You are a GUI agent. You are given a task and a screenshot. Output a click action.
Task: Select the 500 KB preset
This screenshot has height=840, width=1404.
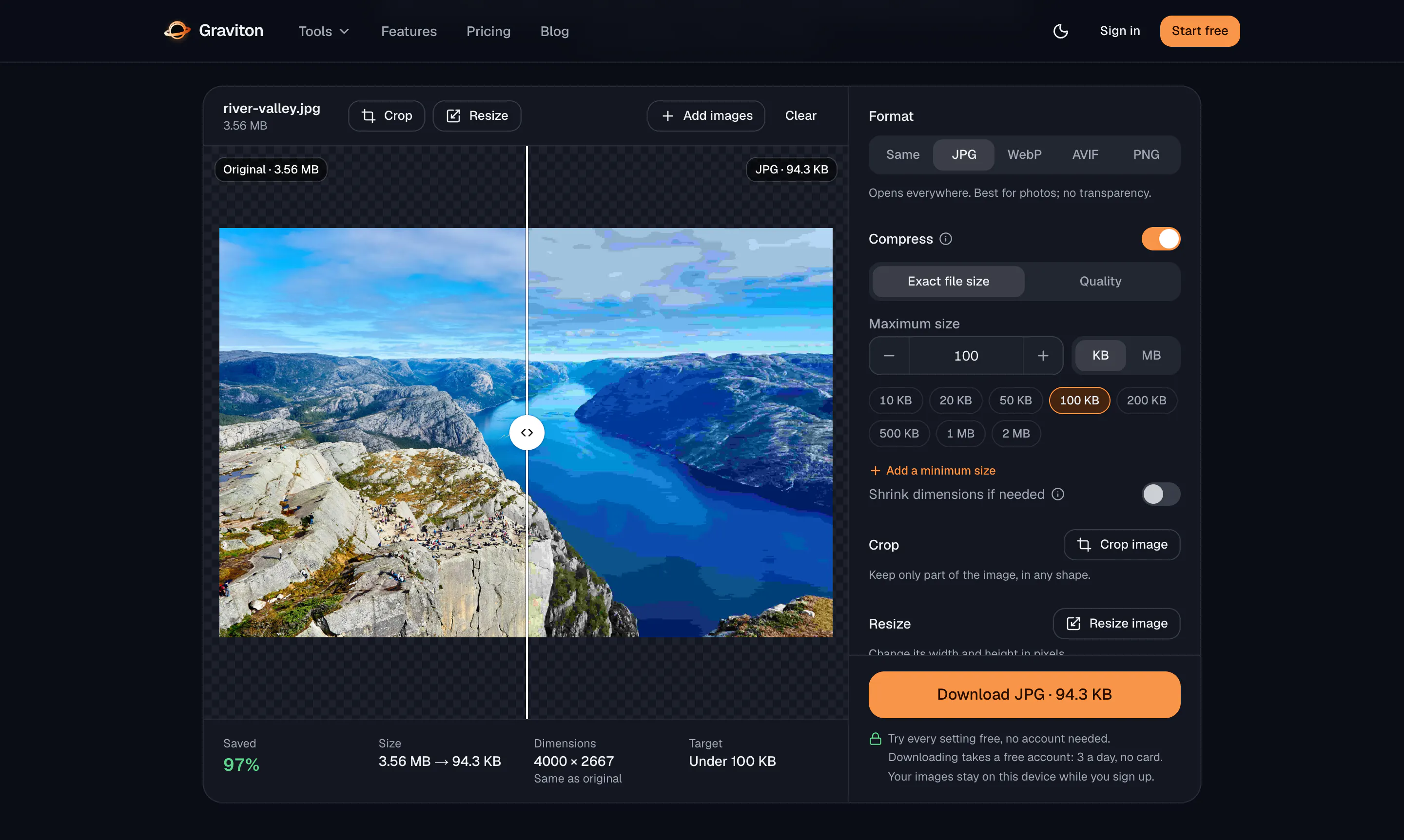(899, 434)
